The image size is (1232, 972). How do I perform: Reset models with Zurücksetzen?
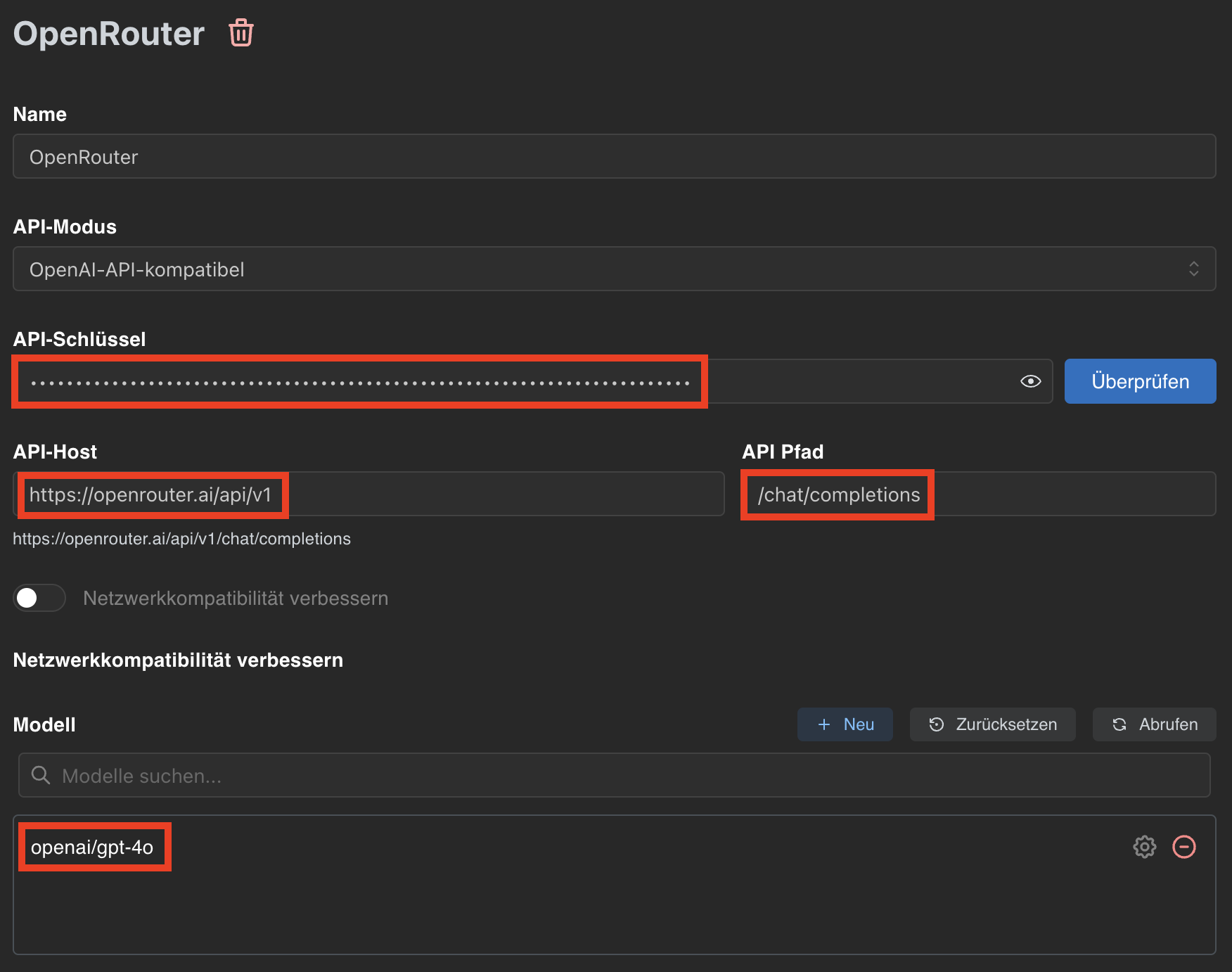coord(992,724)
